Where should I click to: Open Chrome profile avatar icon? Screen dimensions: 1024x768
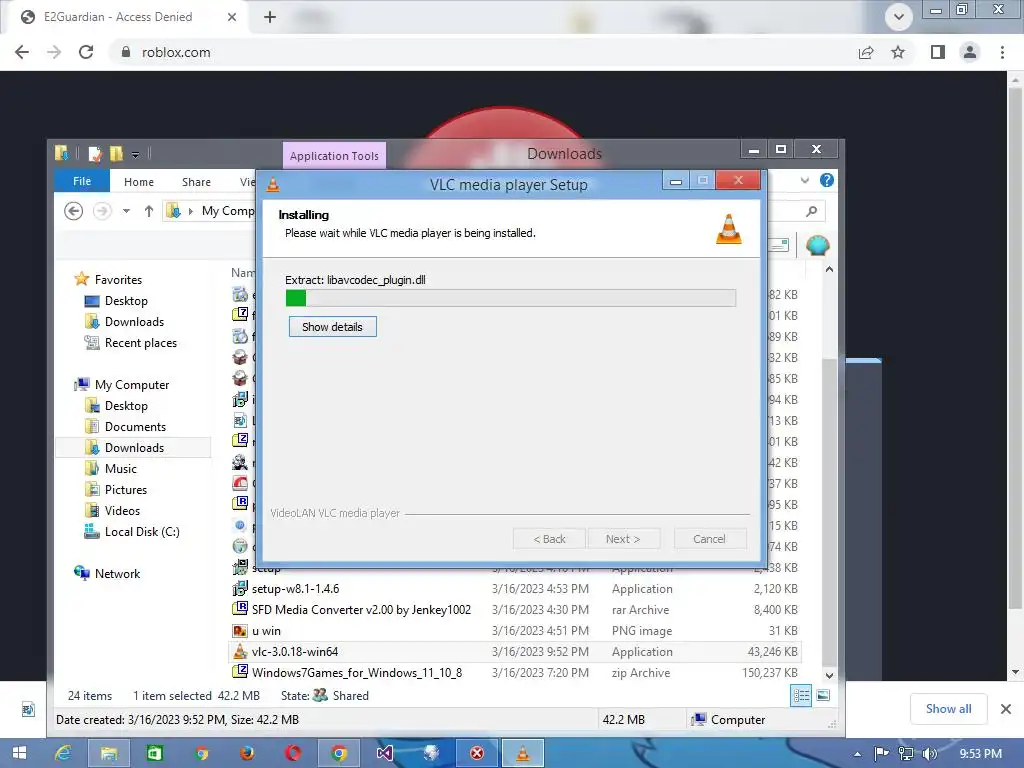click(970, 52)
